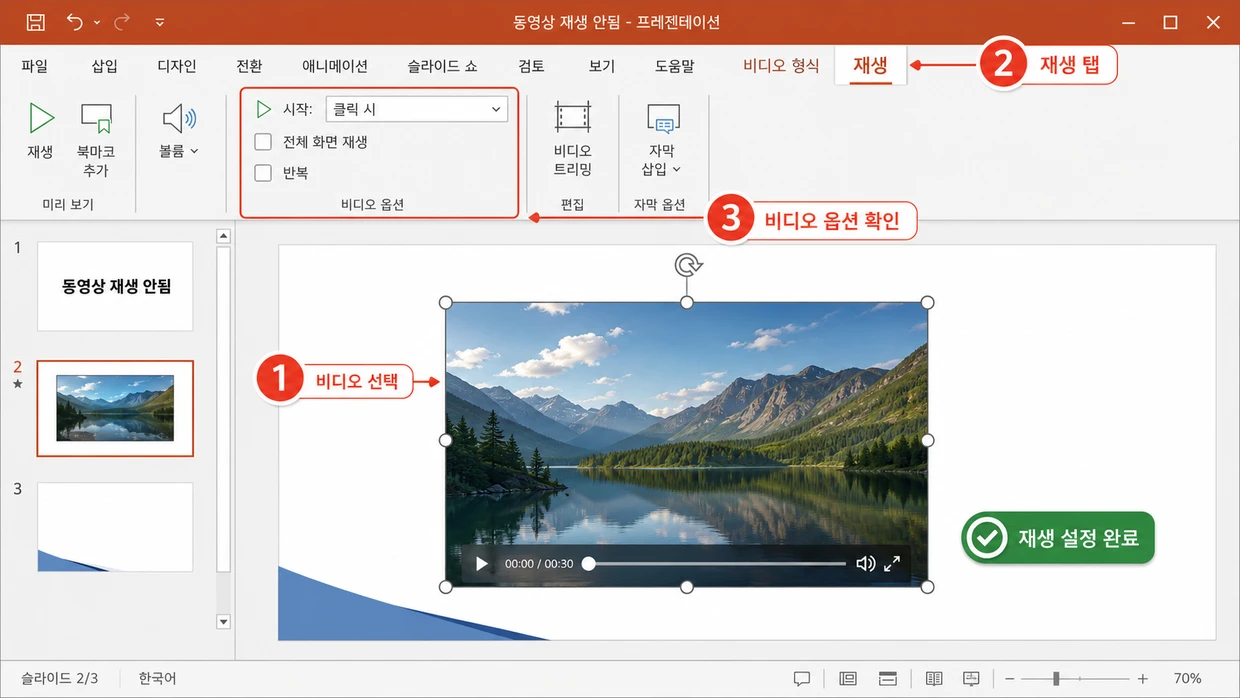Click the video rotation handle
The image size is (1240, 698).
coord(687,265)
